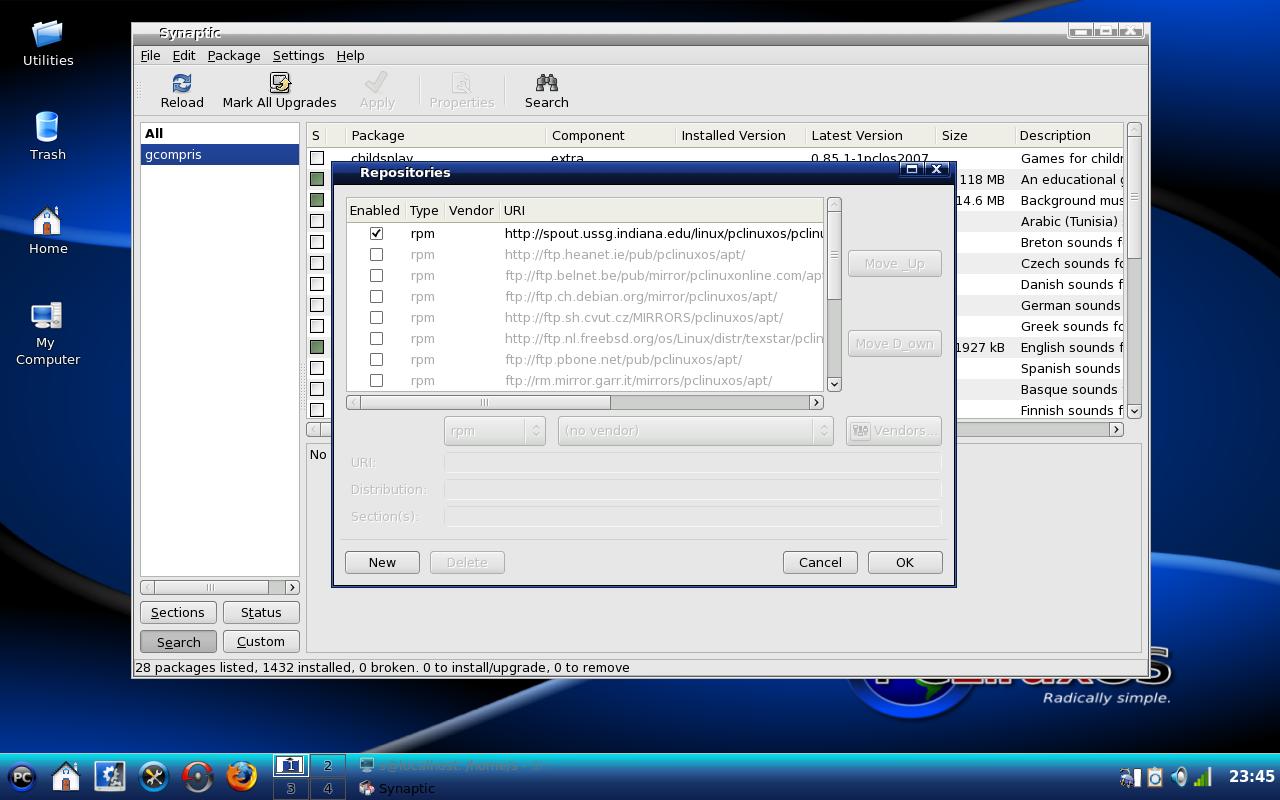Viewport: 1280px width, 800px height.
Task: Click the house icon in the taskbar
Action: coord(66,777)
